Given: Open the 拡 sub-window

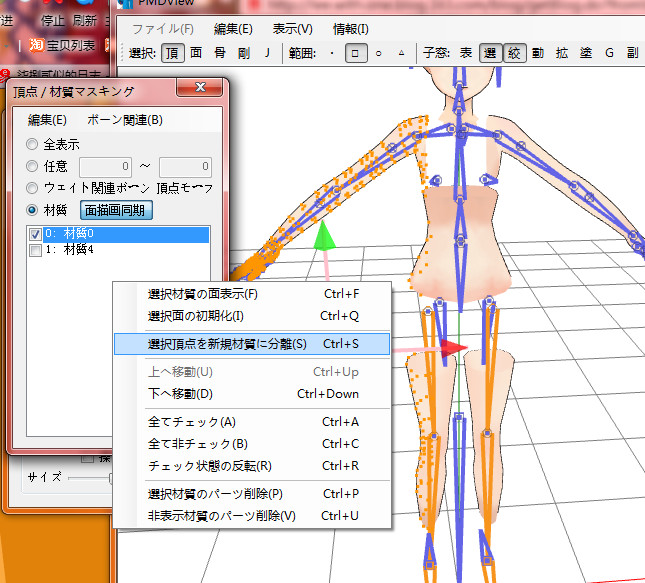Looking at the screenshot, I should [561, 53].
